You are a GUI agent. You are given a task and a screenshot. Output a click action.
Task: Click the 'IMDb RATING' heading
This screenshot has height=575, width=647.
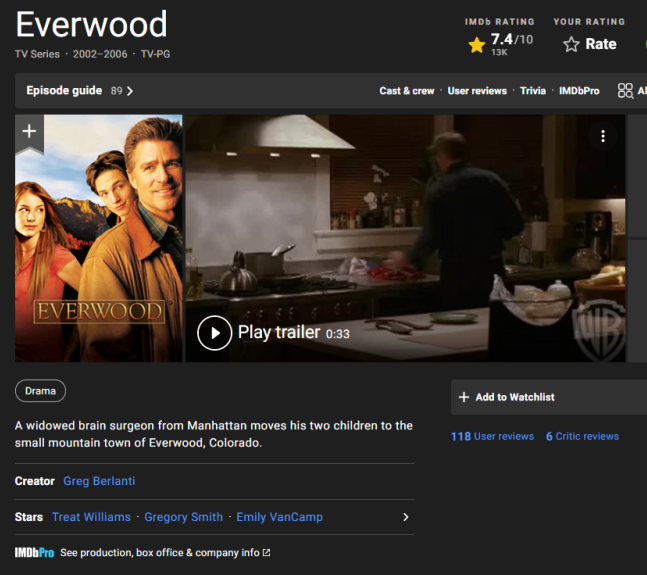click(499, 21)
